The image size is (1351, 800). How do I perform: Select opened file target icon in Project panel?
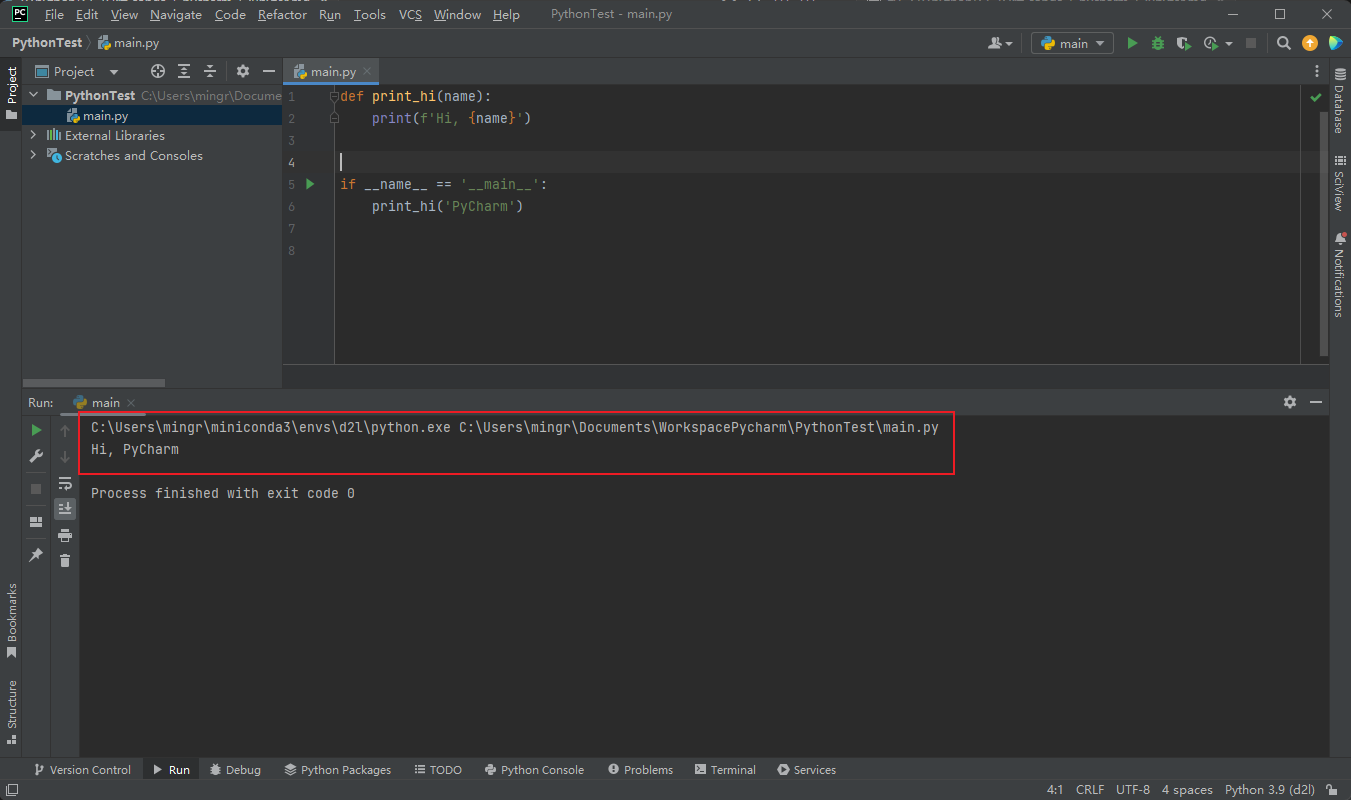158,71
